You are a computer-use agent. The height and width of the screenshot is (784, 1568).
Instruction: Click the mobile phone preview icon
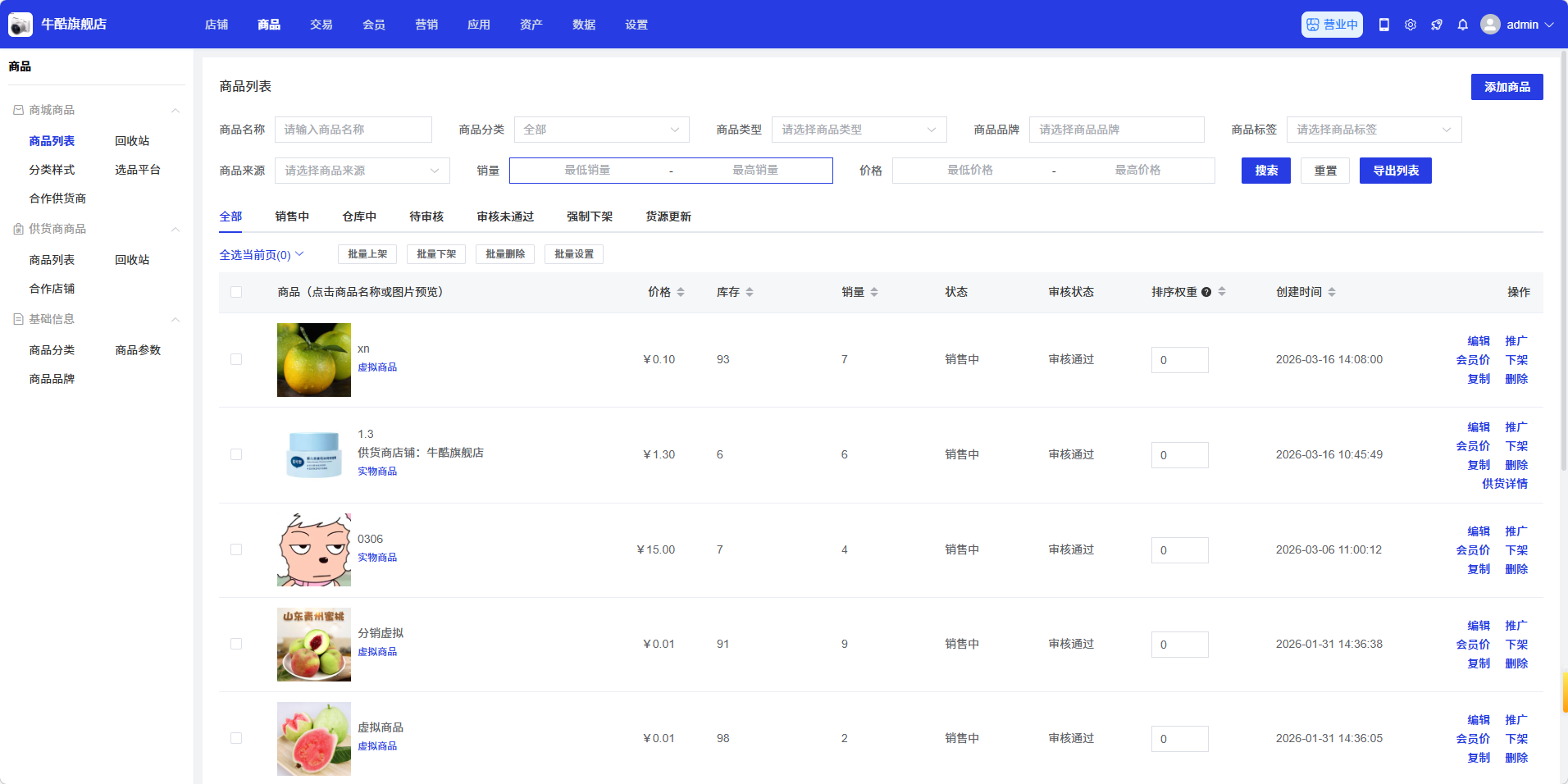tap(1383, 25)
